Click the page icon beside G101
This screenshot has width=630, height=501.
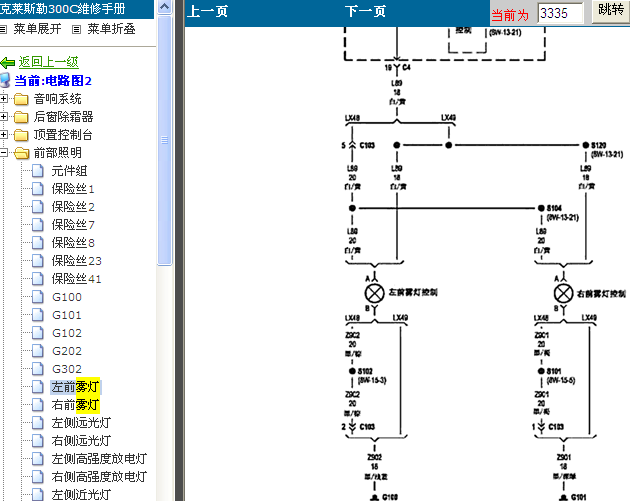(x=37, y=315)
